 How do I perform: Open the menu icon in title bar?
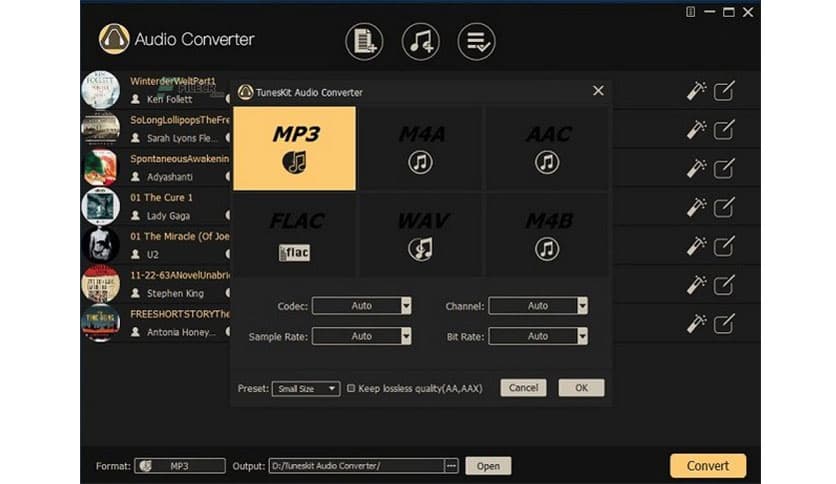point(690,12)
